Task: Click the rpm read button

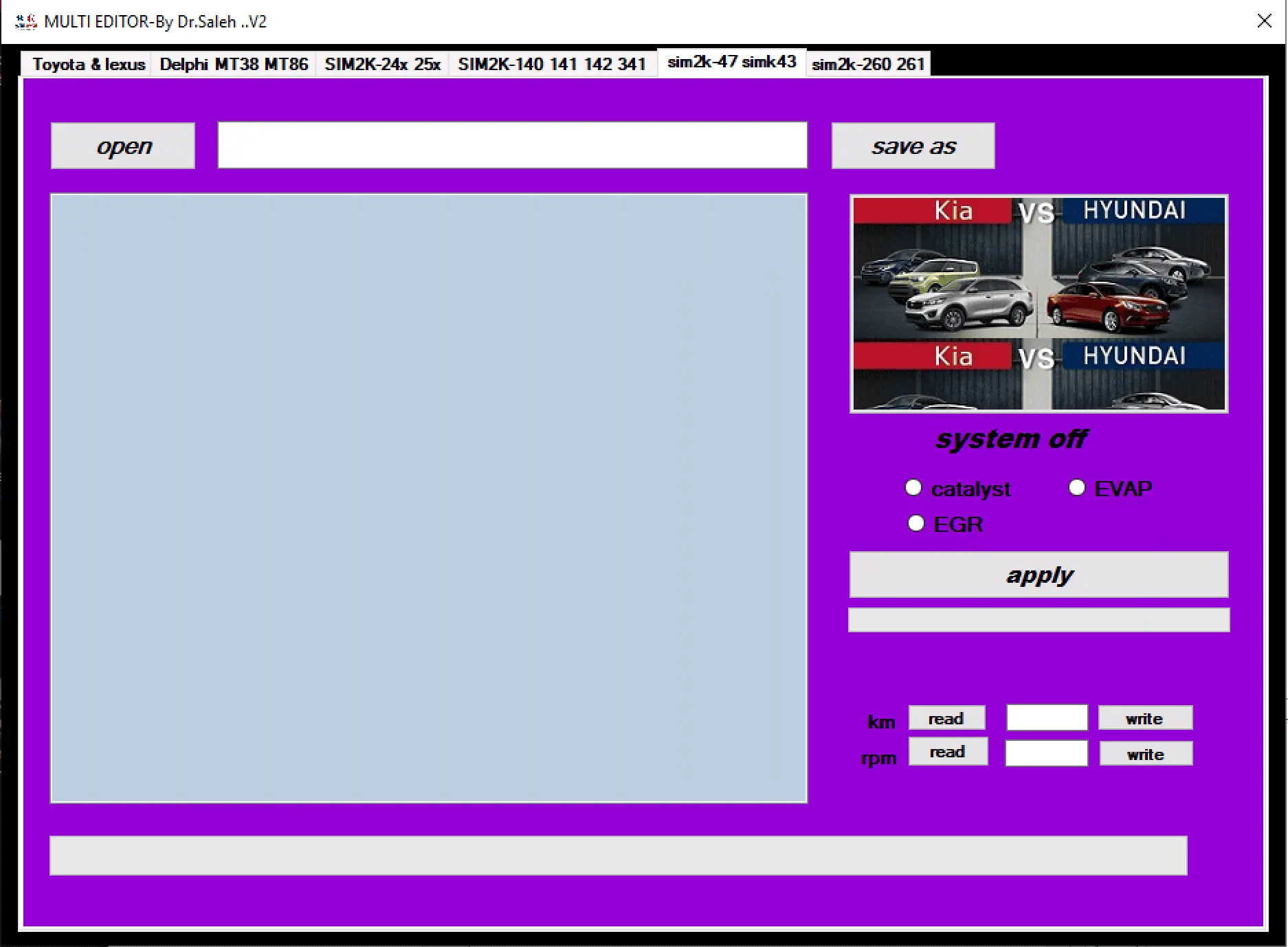Action: coord(948,752)
